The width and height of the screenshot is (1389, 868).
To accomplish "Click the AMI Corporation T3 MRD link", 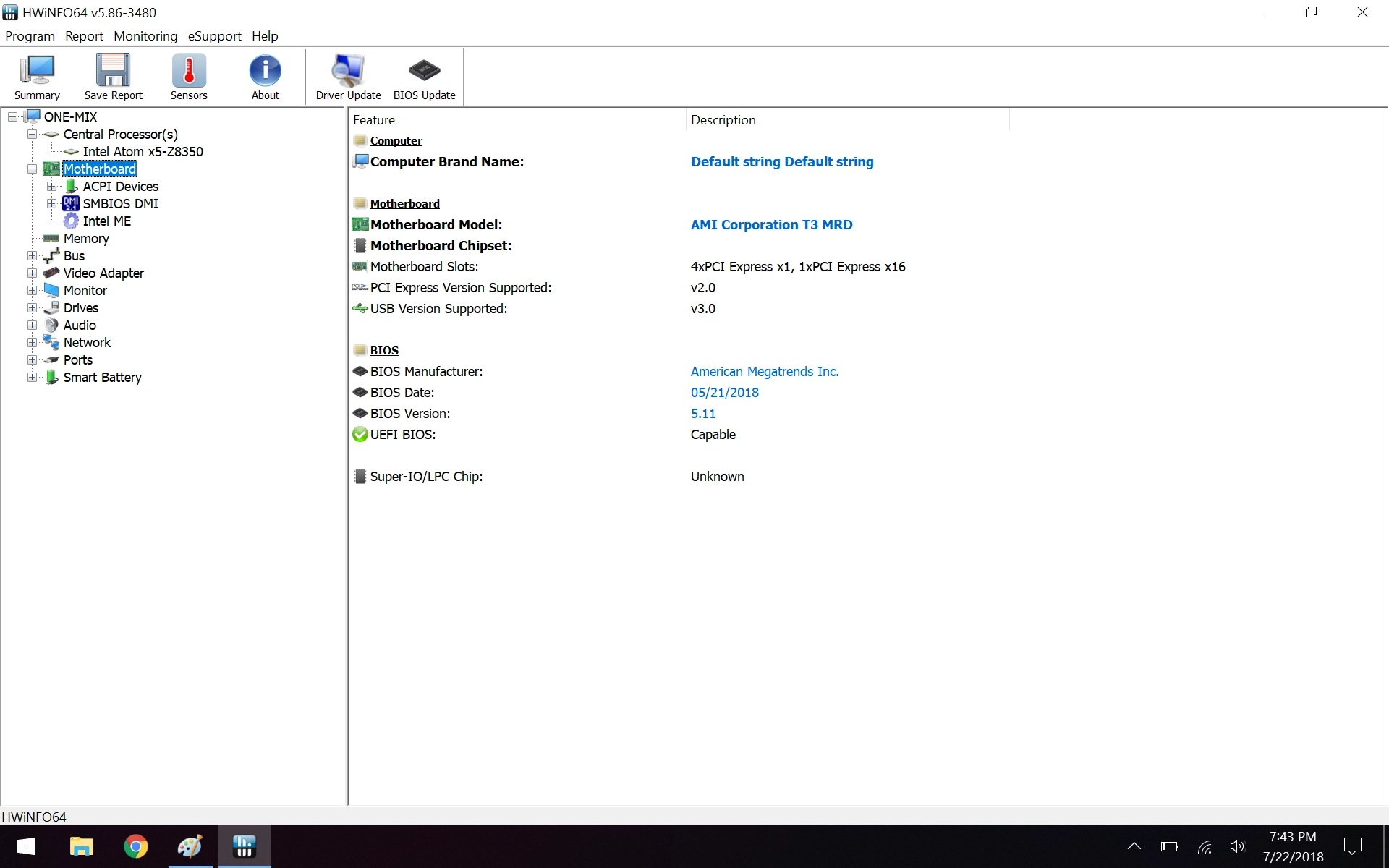I will [771, 225].
